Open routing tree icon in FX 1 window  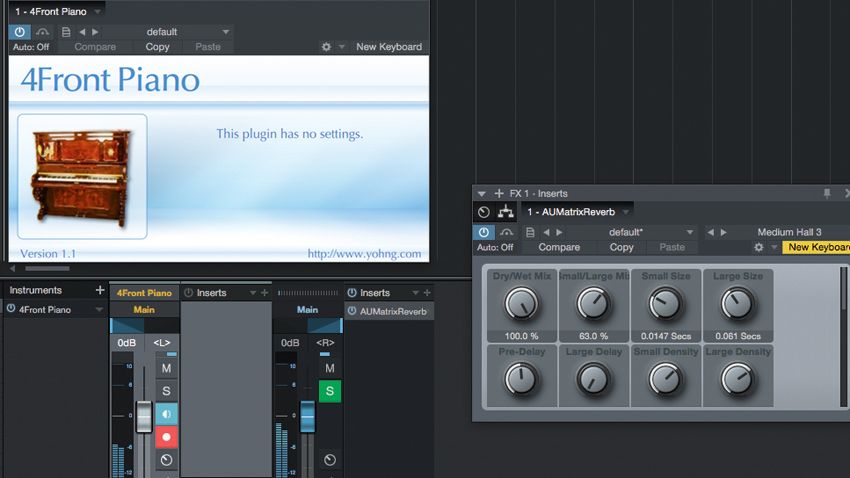tap(506, 211)
